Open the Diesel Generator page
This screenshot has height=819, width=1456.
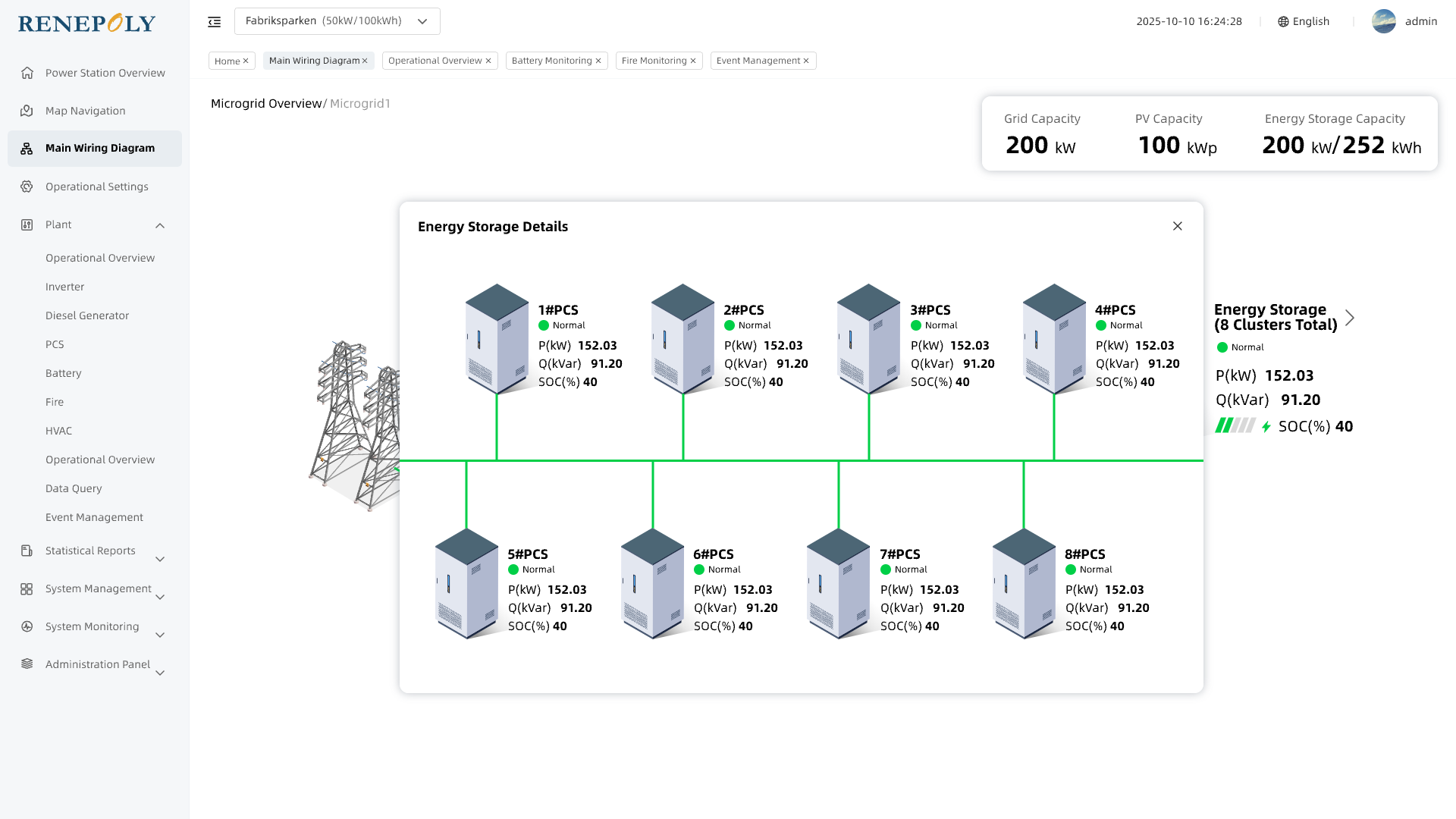click(x=87, y=315)
